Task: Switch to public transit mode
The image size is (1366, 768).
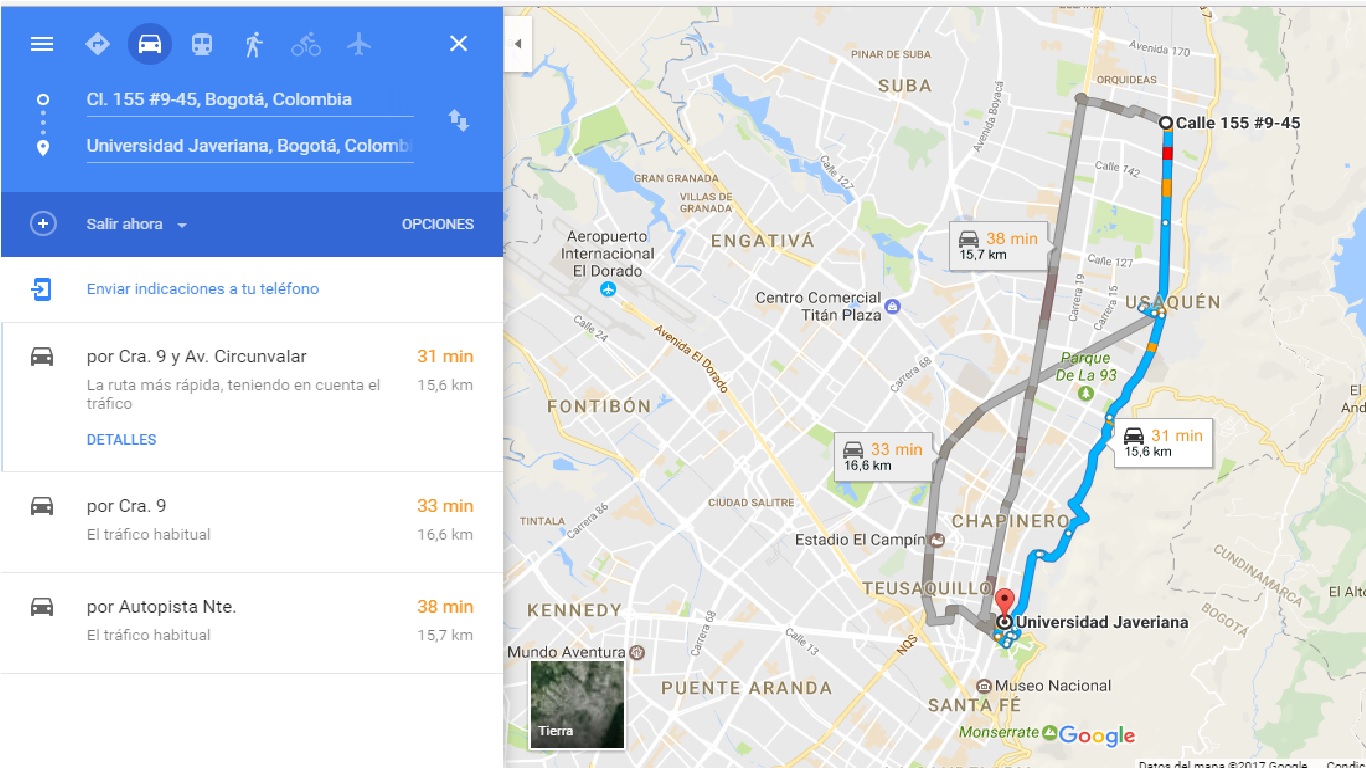Action: [x=202, y=44]
